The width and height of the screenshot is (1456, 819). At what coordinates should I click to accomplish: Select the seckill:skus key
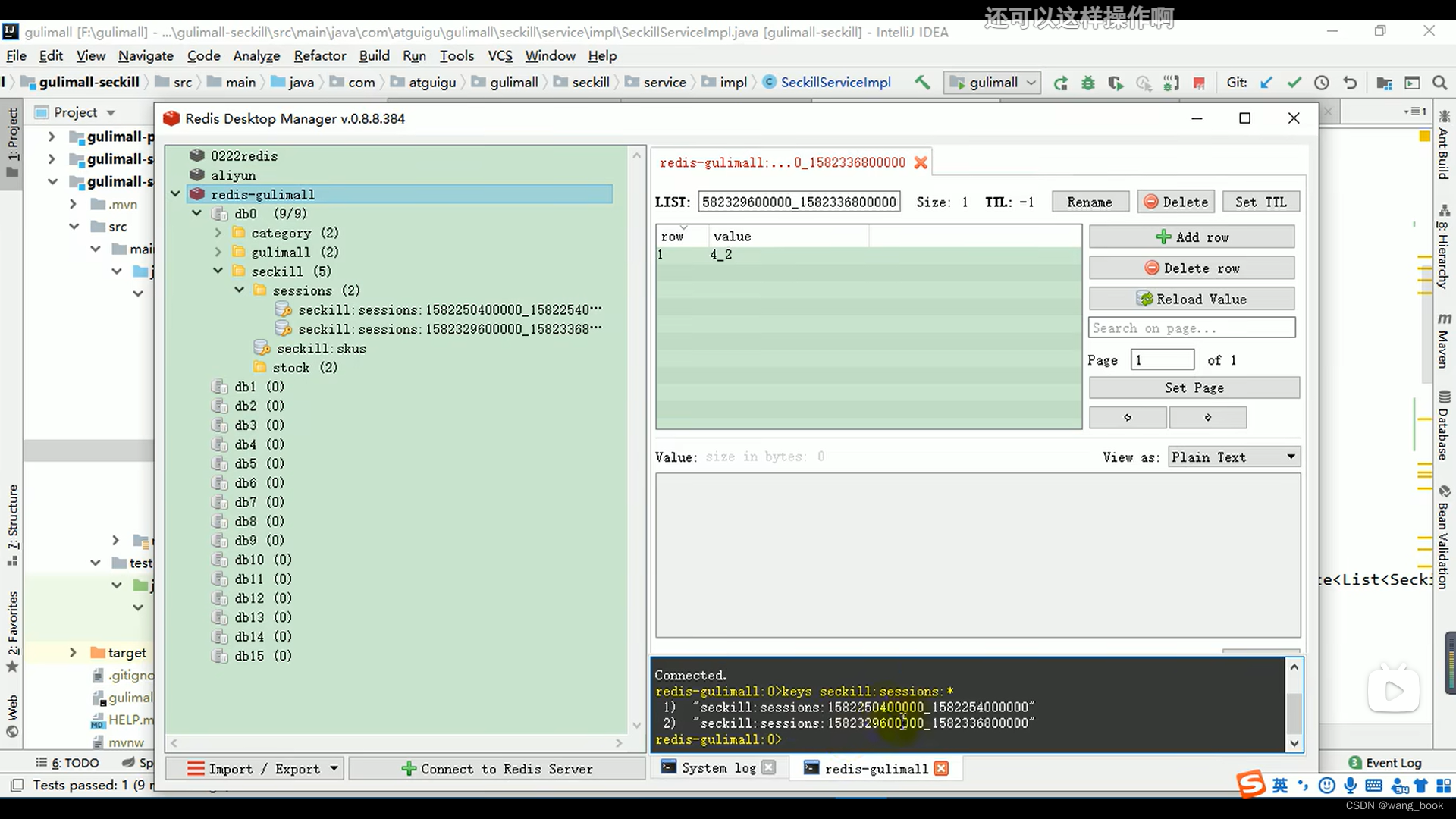click(321, 348)
